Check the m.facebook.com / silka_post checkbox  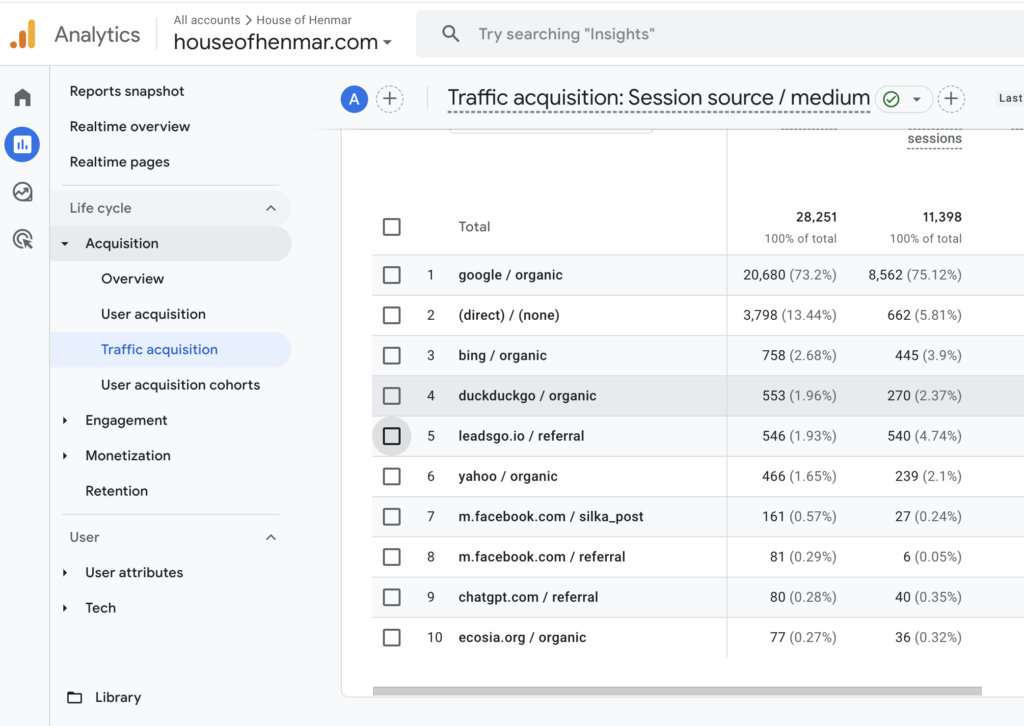coord(392,516)
